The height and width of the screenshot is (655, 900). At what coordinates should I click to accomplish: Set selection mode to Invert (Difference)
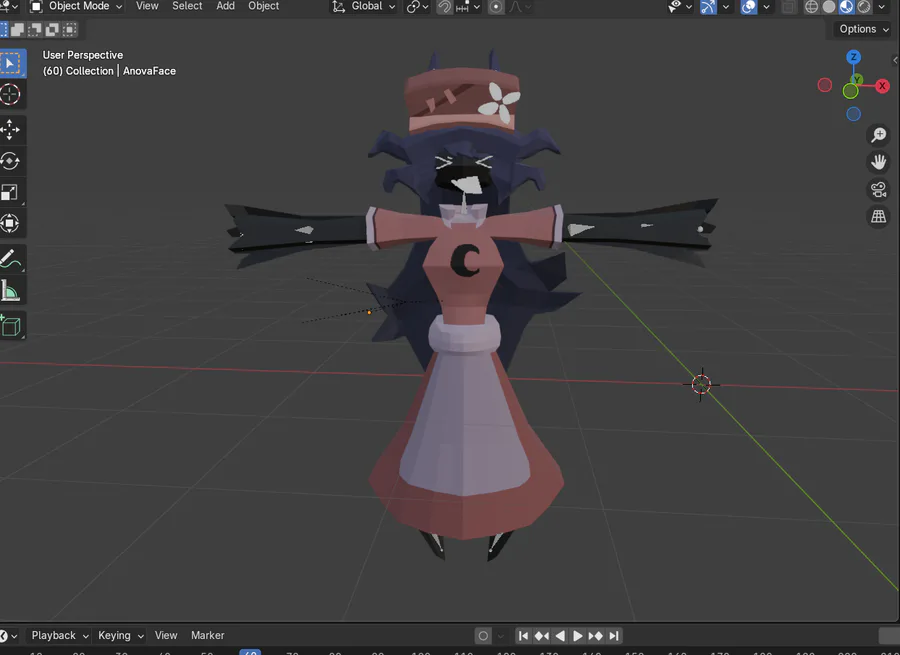pyautogui.click(x=52, y=29)
